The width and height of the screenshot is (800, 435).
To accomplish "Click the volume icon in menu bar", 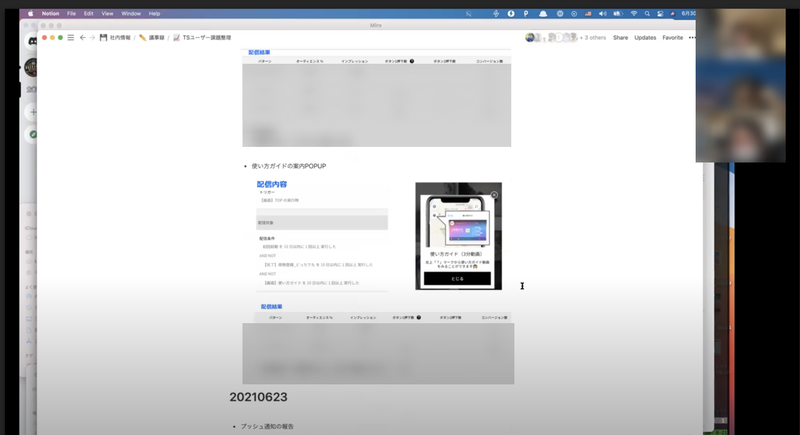I will (603, 14).
